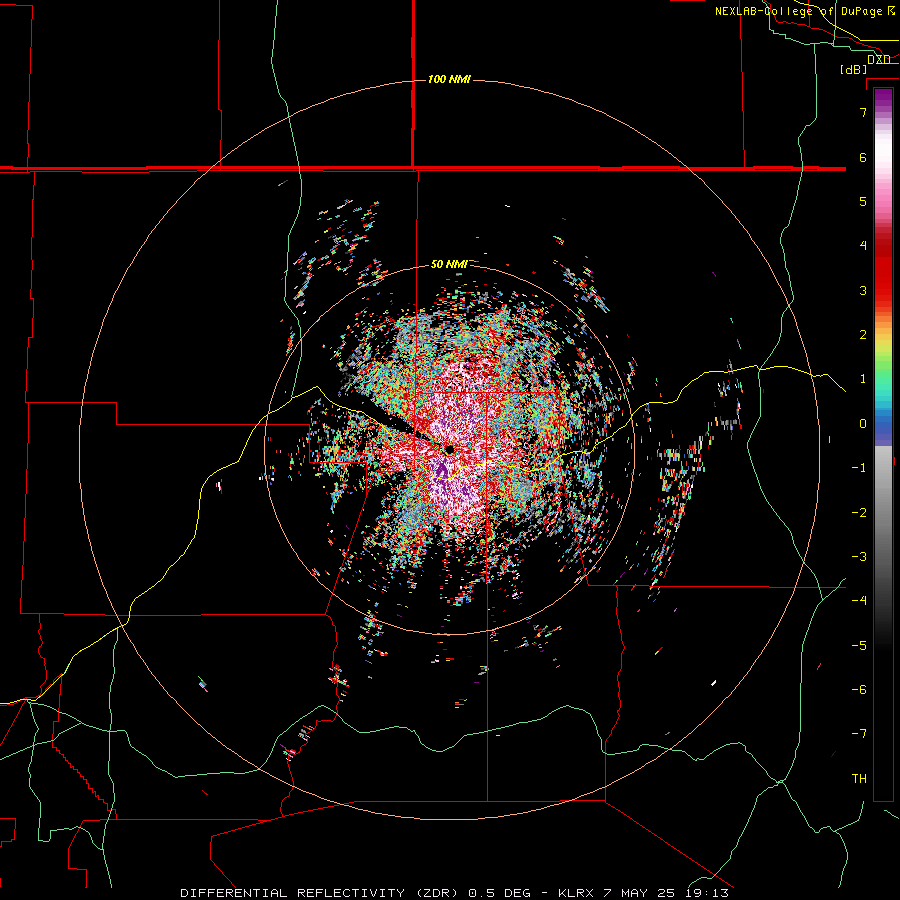The height and width of the screenshot is (900, 900).
Task: Click the -2 value on the color scale
Action: click(859, 513)
